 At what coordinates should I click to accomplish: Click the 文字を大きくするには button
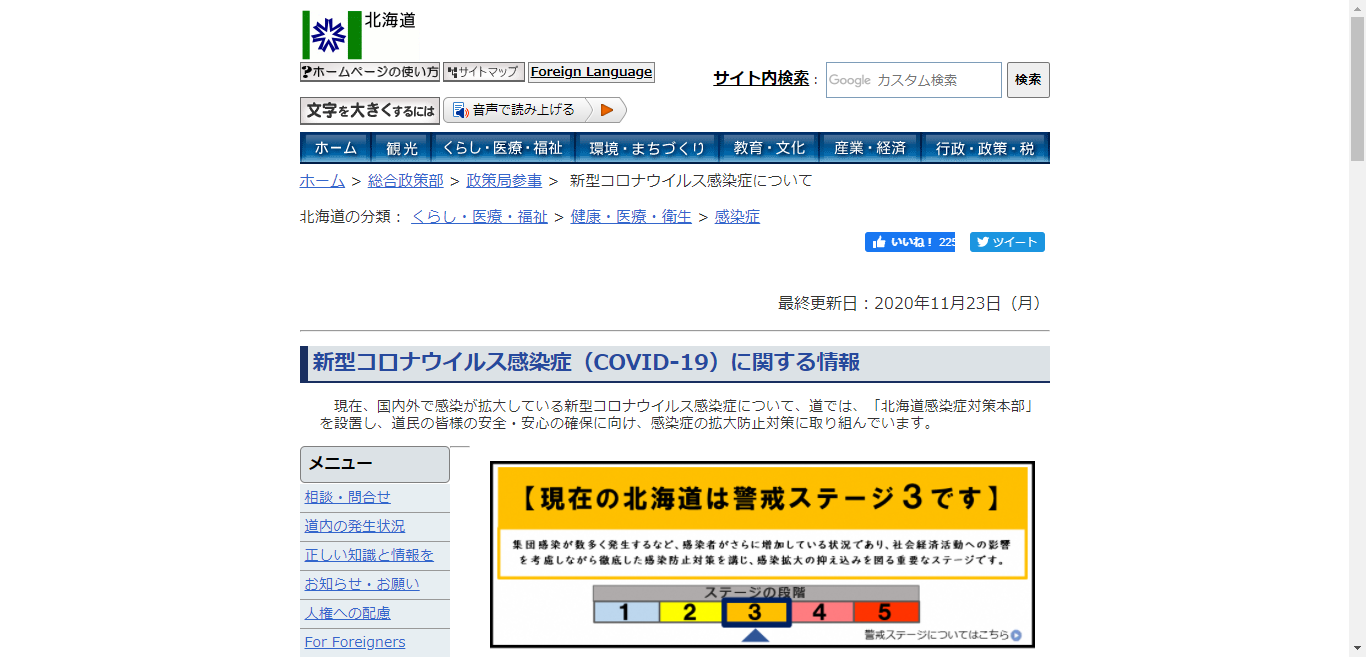pyautogui.click(x=370, y=110)
